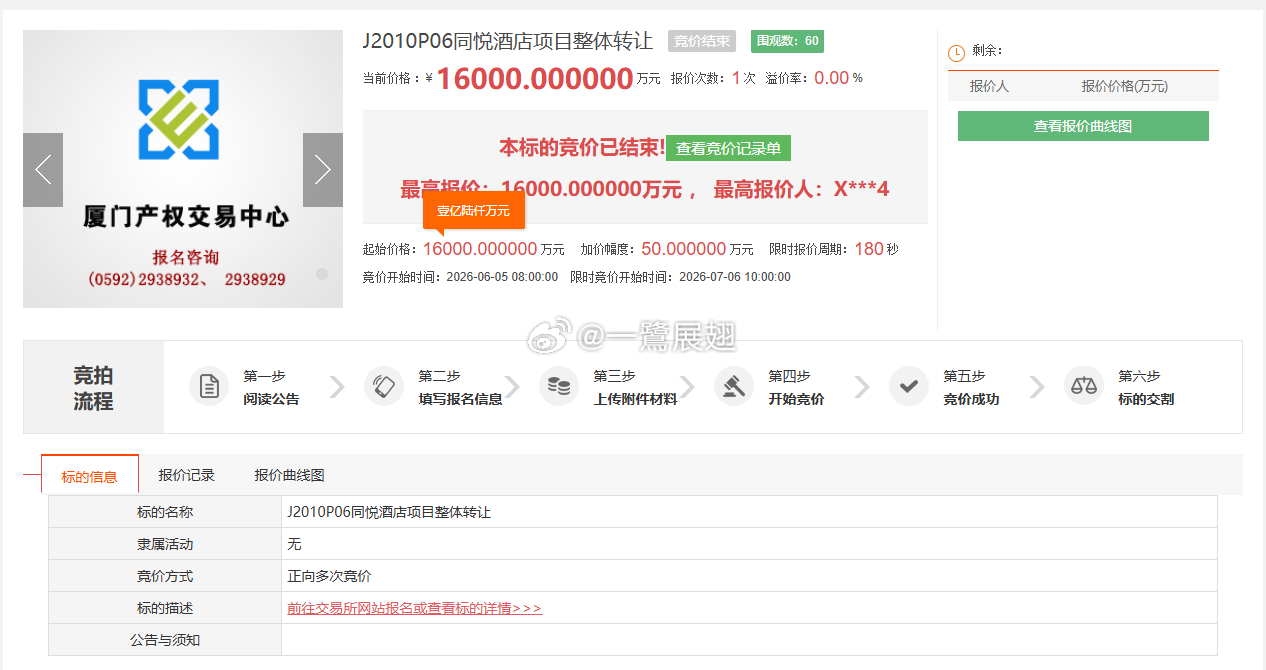Click the 第三步 上传附件材料 label
1266x670 pixels.
635,387
